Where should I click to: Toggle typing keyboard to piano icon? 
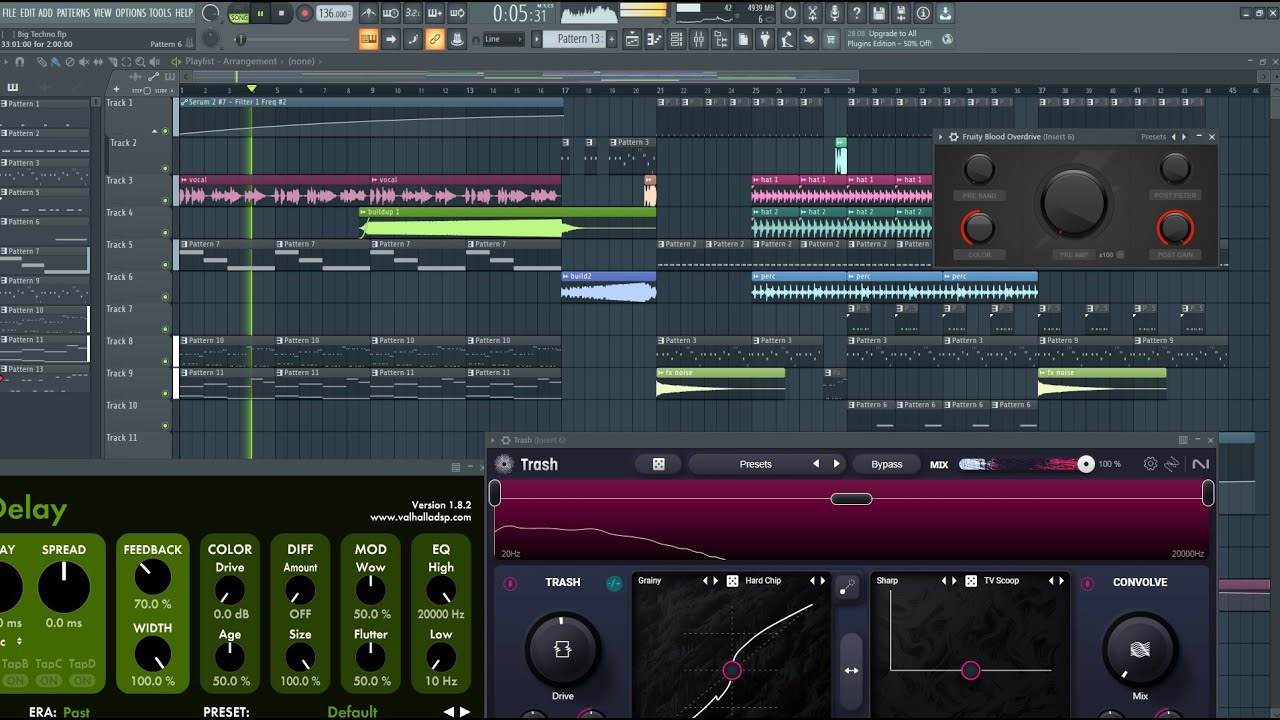click(368, 39)
